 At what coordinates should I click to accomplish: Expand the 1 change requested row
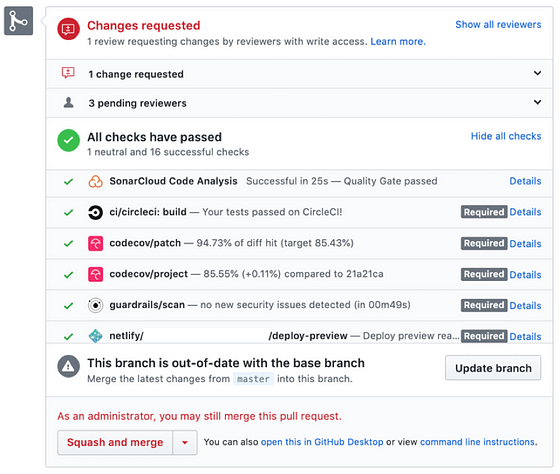[x=299, y=74]
